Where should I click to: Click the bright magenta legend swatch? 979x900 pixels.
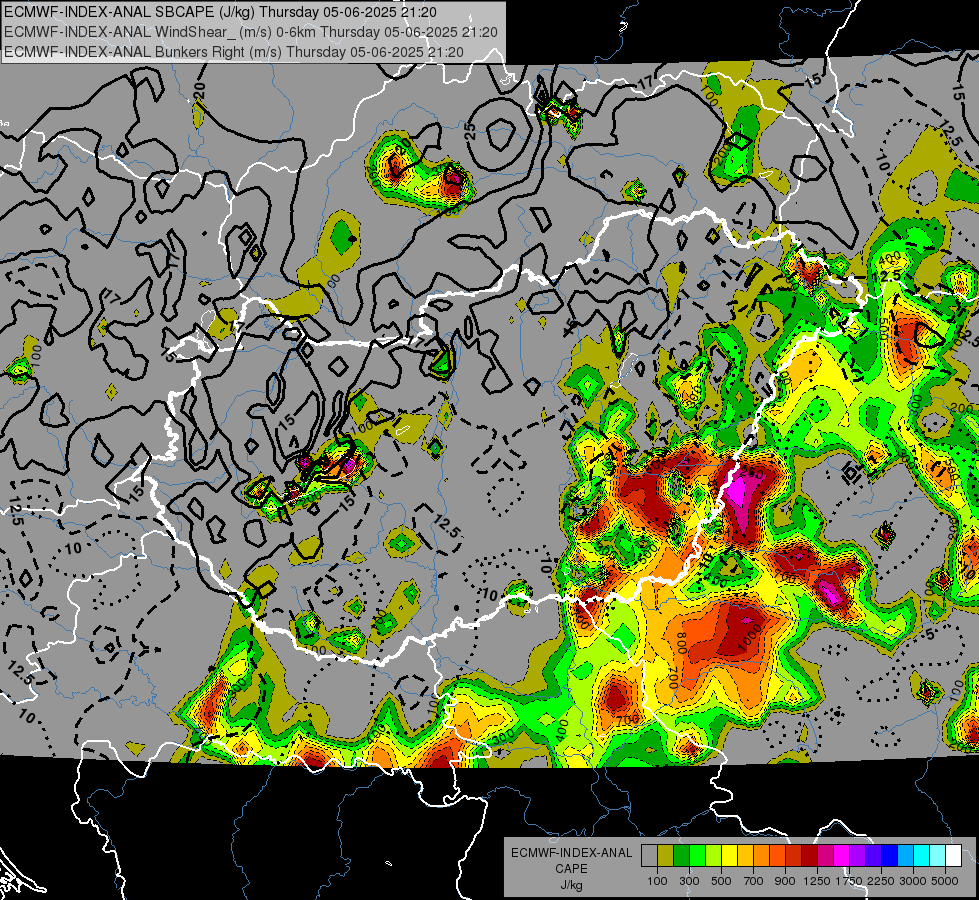click(x=841, y=856)
